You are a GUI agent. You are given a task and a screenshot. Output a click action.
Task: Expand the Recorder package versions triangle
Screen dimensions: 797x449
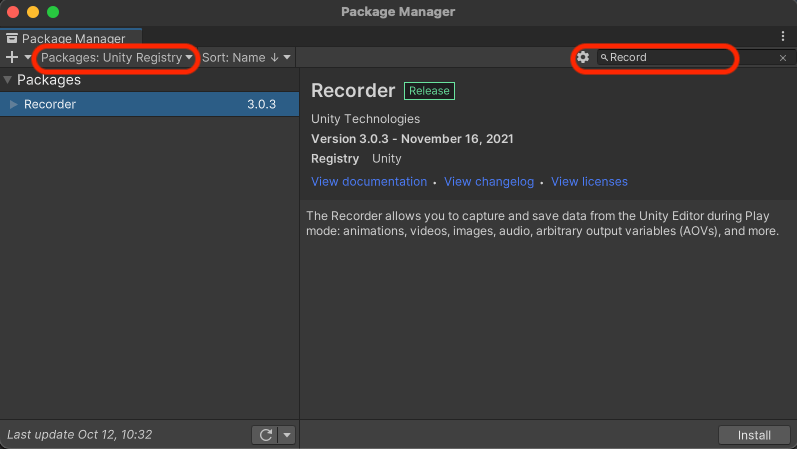[14, 104]
